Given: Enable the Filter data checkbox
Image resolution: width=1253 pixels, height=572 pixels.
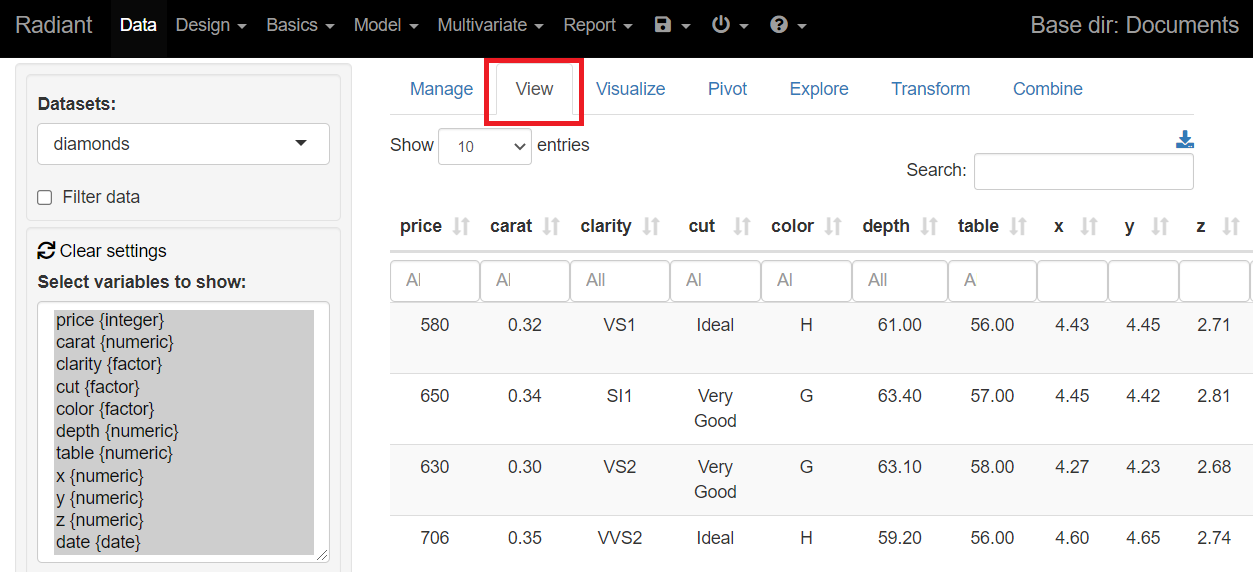Looking at the screenshot, I should pyautogui.click(x=45, y=198).
